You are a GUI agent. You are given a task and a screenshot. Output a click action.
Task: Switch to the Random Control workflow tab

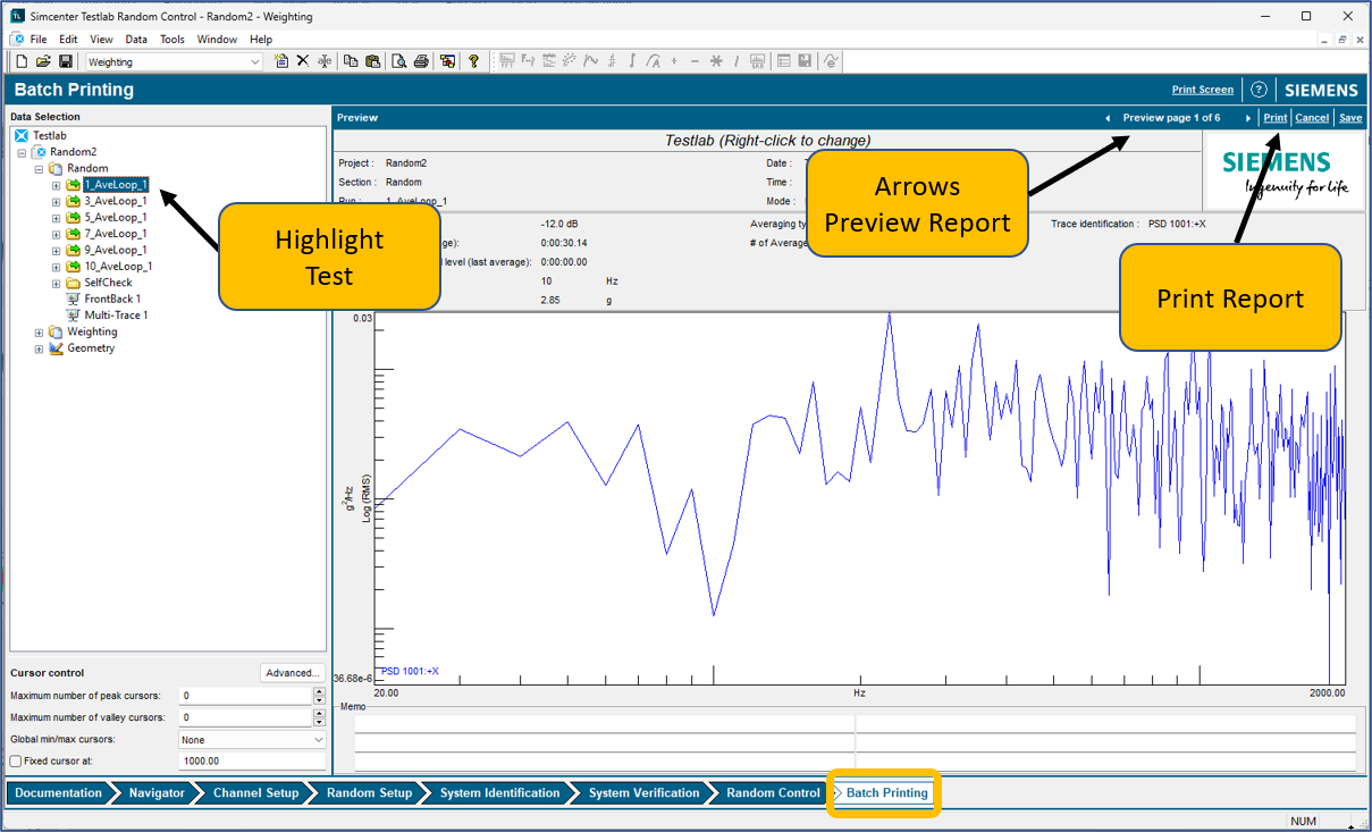click(x=773, y=793)
